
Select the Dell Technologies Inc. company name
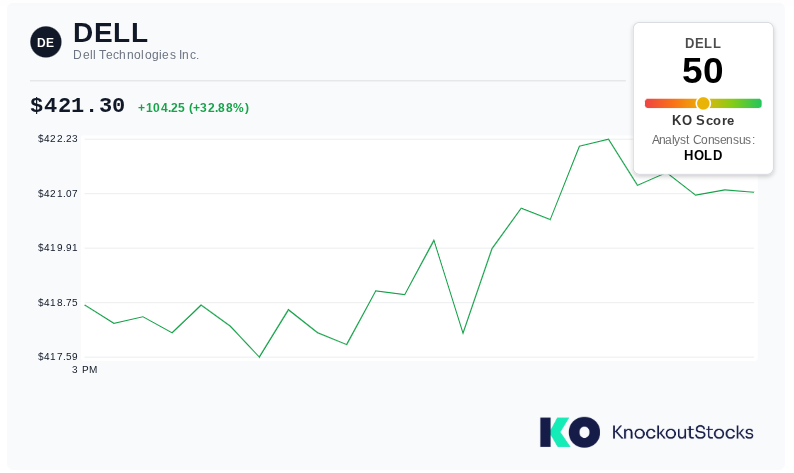click(x=136, y=55)
